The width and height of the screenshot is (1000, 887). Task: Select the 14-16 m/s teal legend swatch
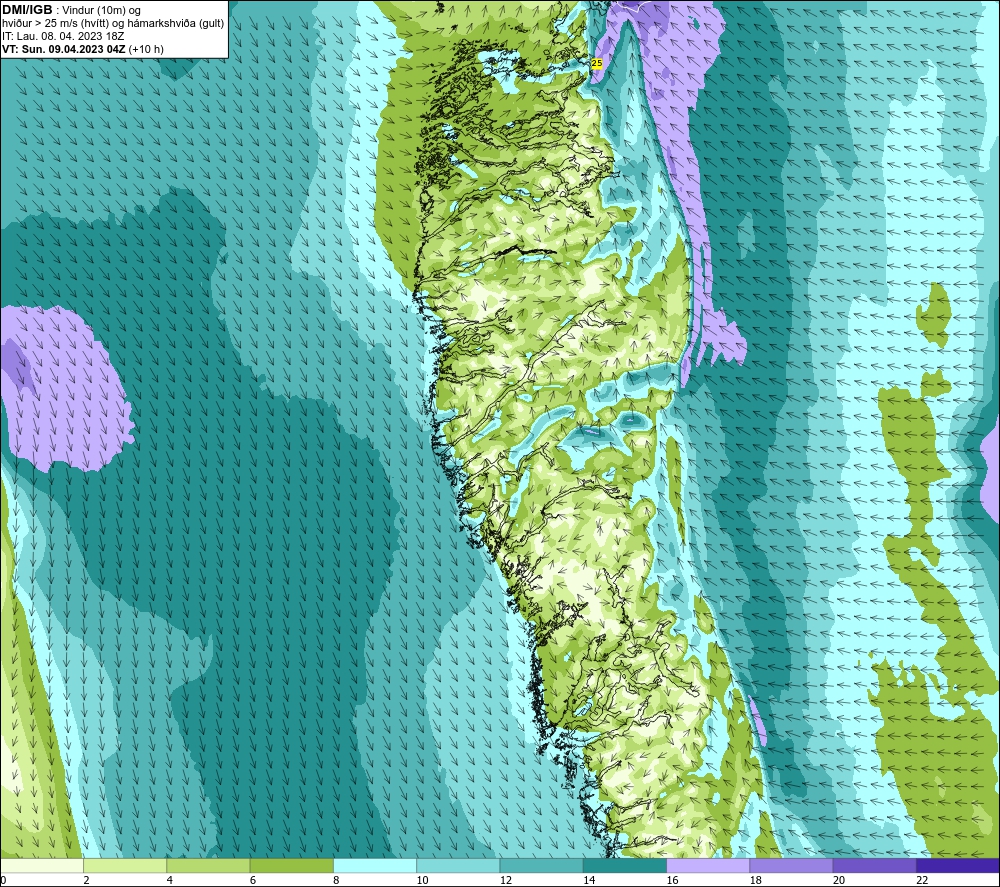(625, 866)
